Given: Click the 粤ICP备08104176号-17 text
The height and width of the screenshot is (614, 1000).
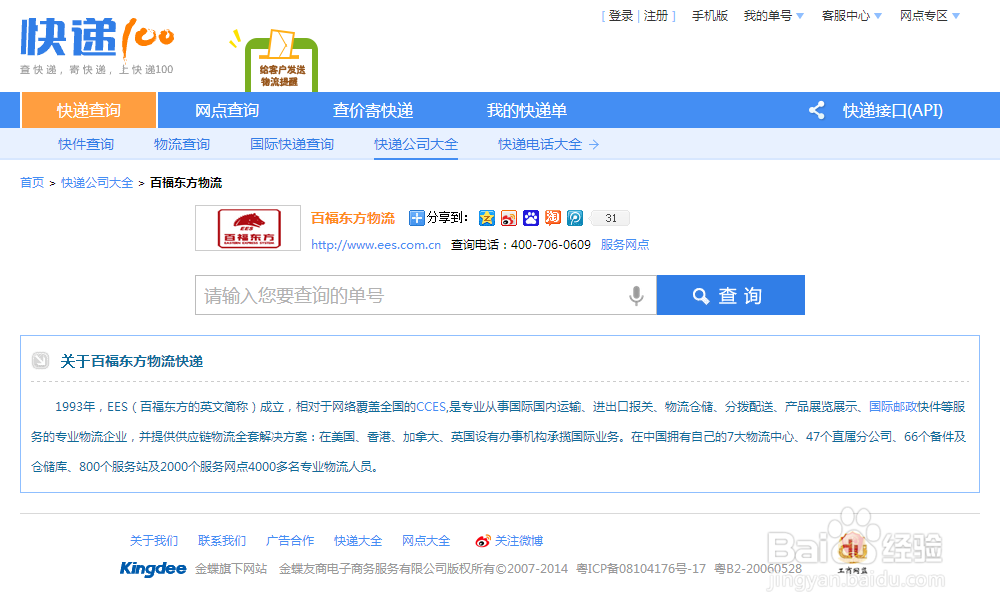Looking at the screenshot, I should 641,569.
